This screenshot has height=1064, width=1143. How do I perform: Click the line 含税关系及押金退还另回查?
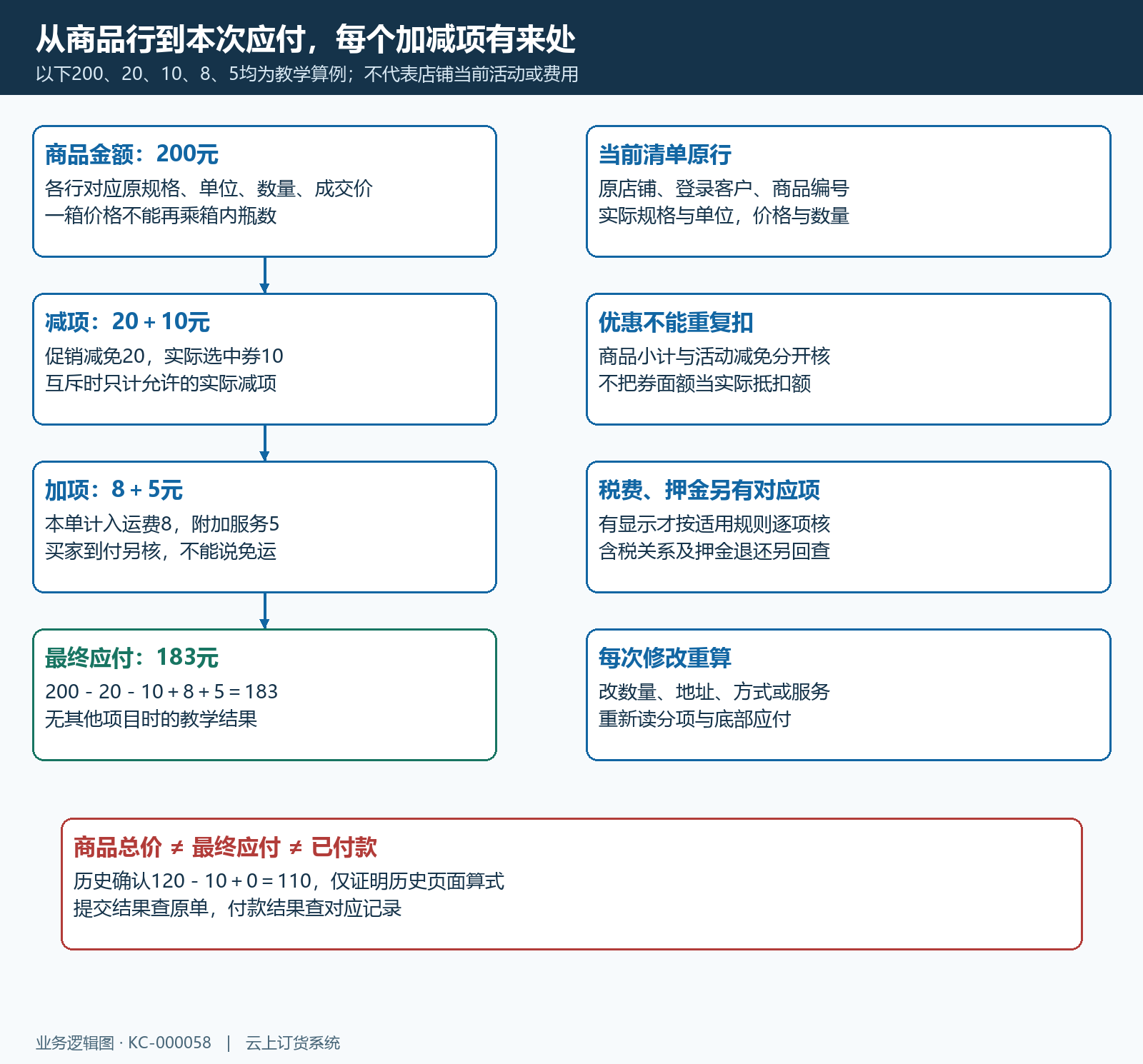(714, 551)
